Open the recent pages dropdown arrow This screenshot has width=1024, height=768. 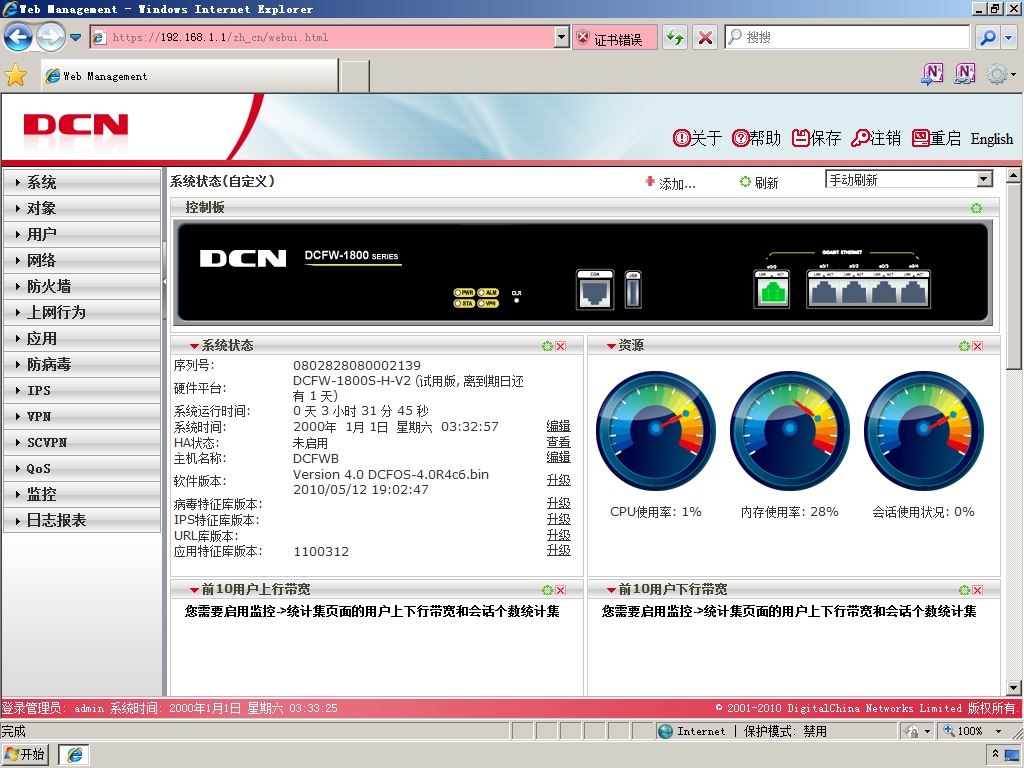[x=76, y=37]
